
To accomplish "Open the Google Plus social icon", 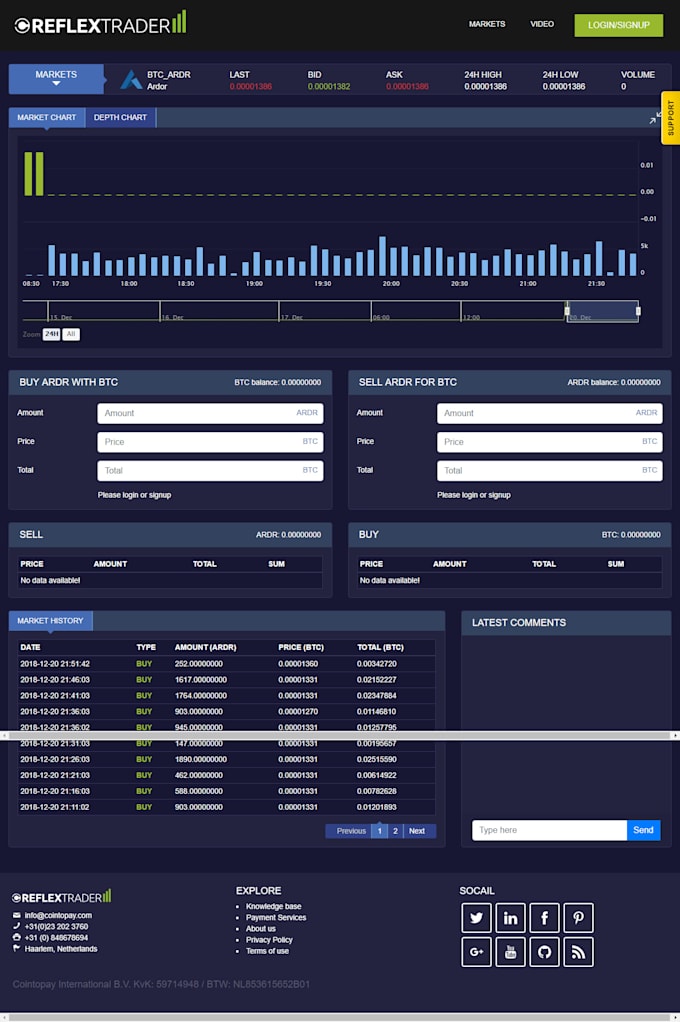I will 476,952.
